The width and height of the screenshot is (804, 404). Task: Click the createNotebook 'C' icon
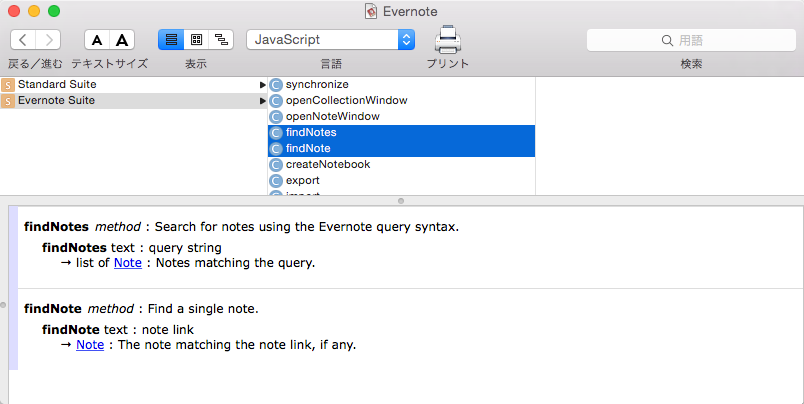[276, 165]
